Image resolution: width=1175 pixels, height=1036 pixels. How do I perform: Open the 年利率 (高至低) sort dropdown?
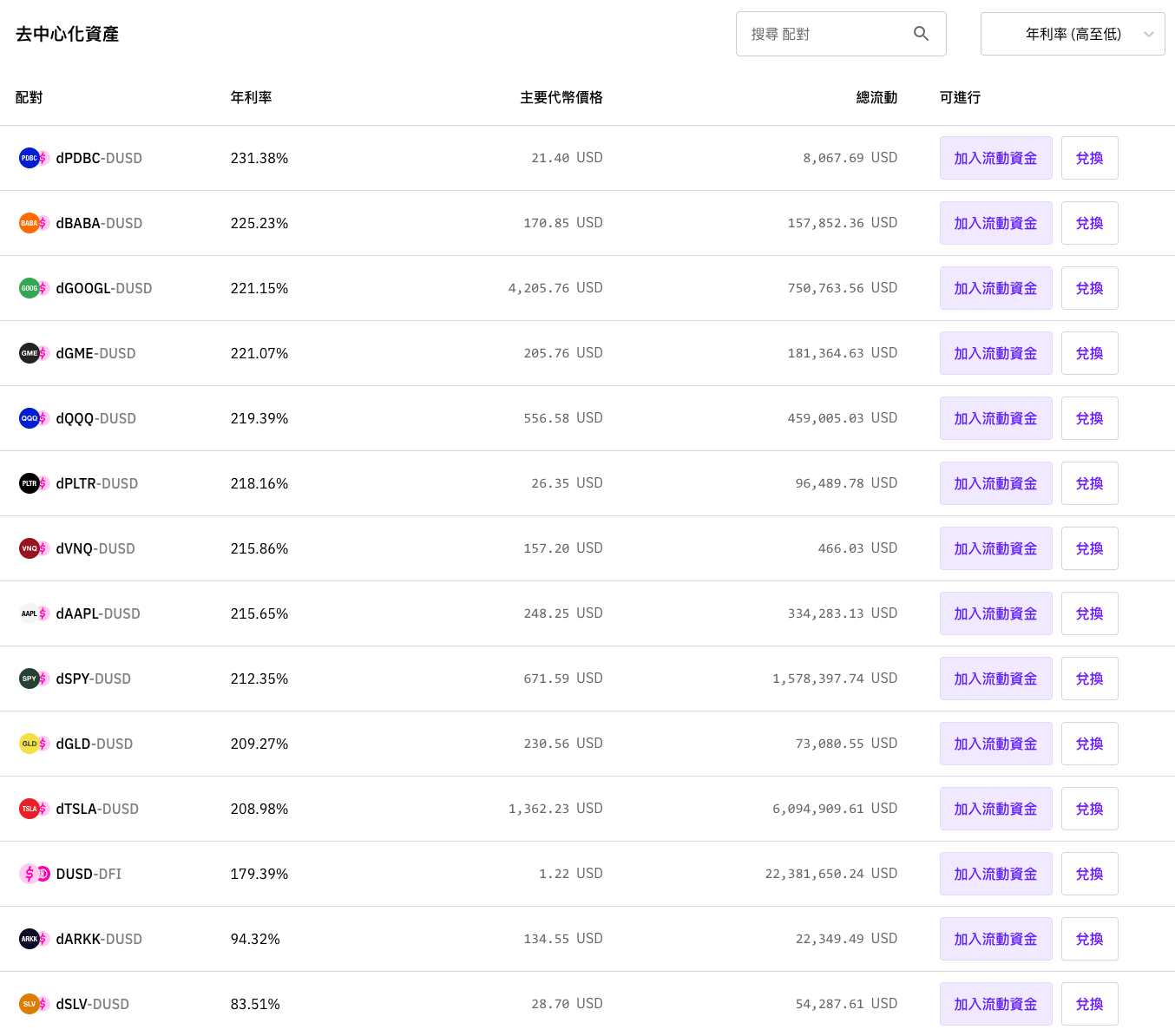[x=1073, y=34]
